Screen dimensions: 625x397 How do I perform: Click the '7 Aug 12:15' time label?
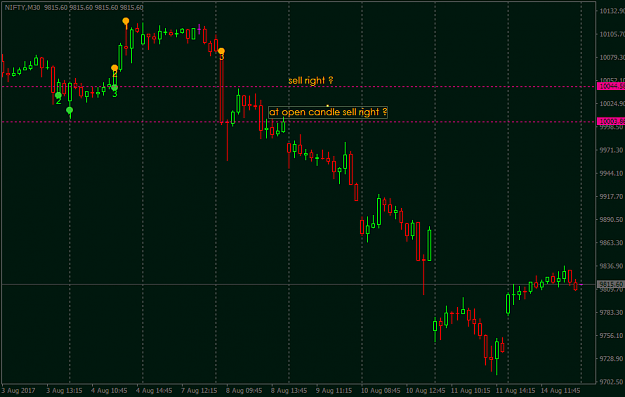pyautogui.click(x=199, y=390)
